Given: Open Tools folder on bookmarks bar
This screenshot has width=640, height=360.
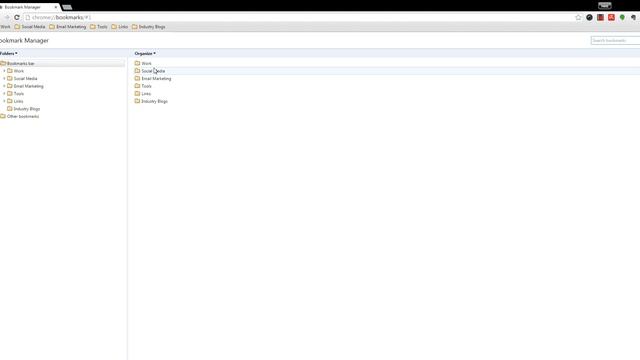Looking at the screenshot, I should pyautogui.click(x=99, y=27).
